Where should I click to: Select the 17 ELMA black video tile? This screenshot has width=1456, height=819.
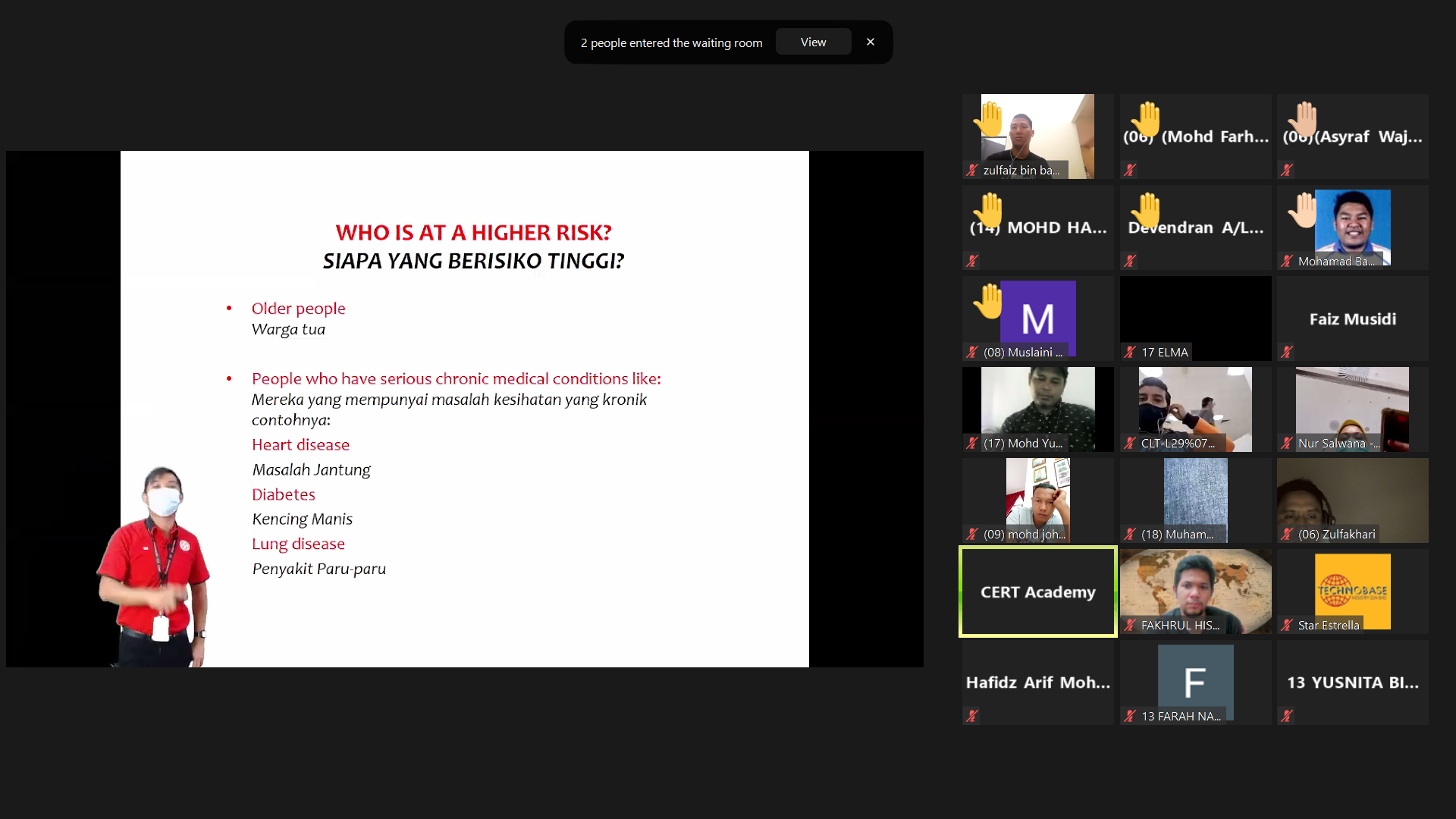click(x=1196, y=318)
